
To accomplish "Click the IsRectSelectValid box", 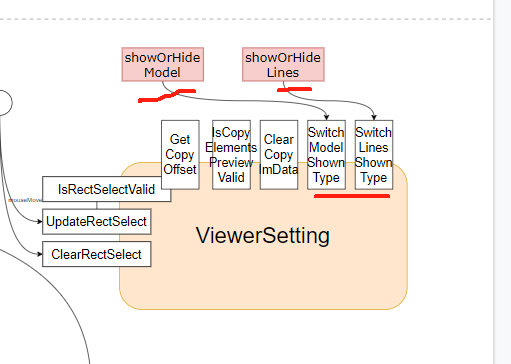I will 107,189.
